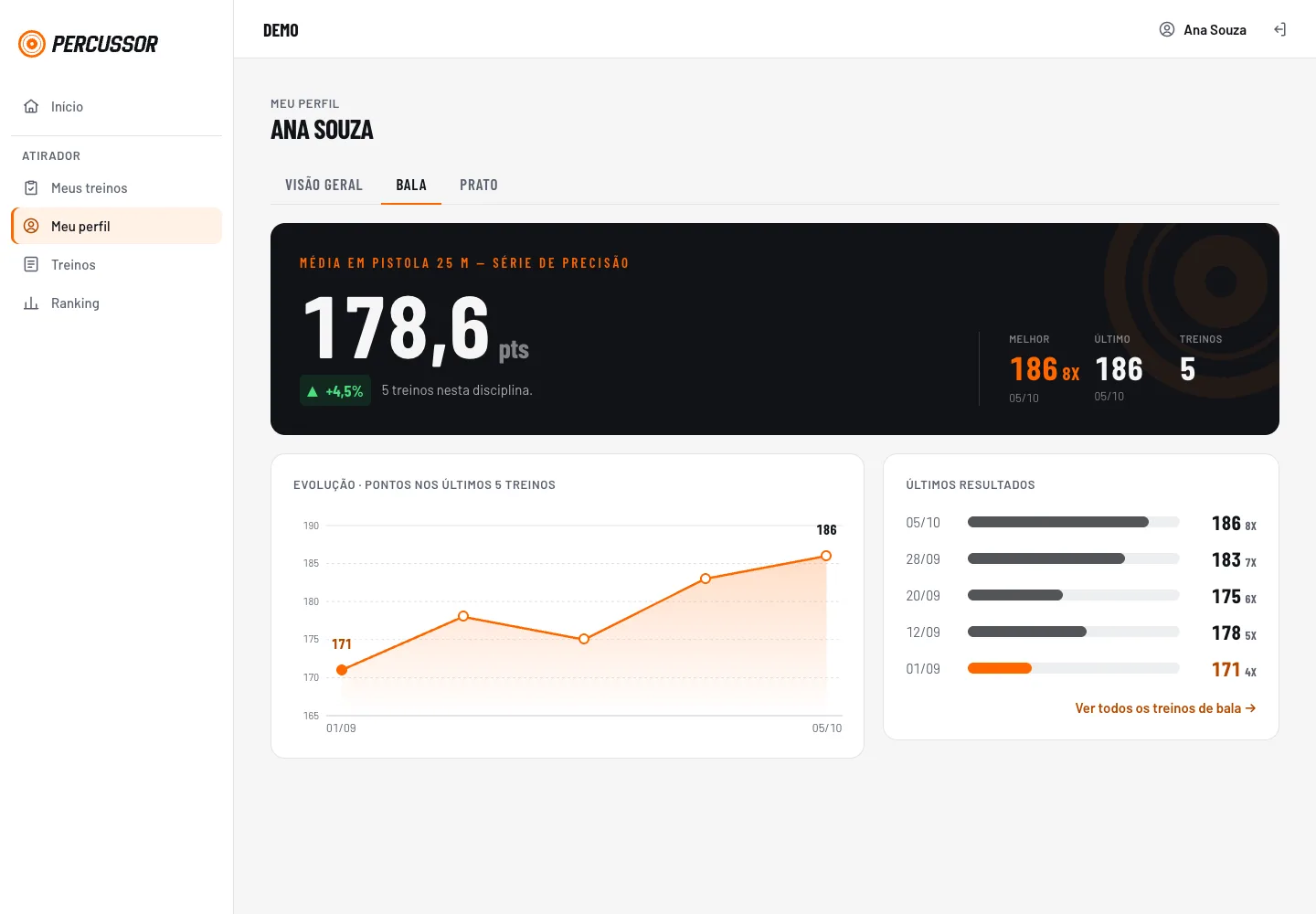Image resolution: width=1316 pixels, height=914 pixels.
Task: Click the ANA SOUZA profile heading
Action: [x=322, y=130]
